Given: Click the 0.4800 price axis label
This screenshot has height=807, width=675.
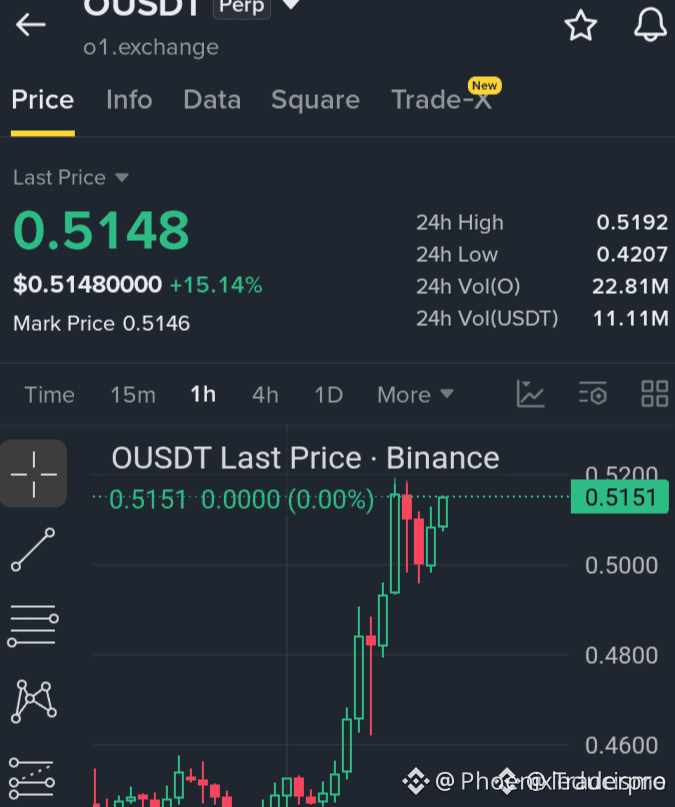Looking at the screenshot, I should [x=621, y=655].
